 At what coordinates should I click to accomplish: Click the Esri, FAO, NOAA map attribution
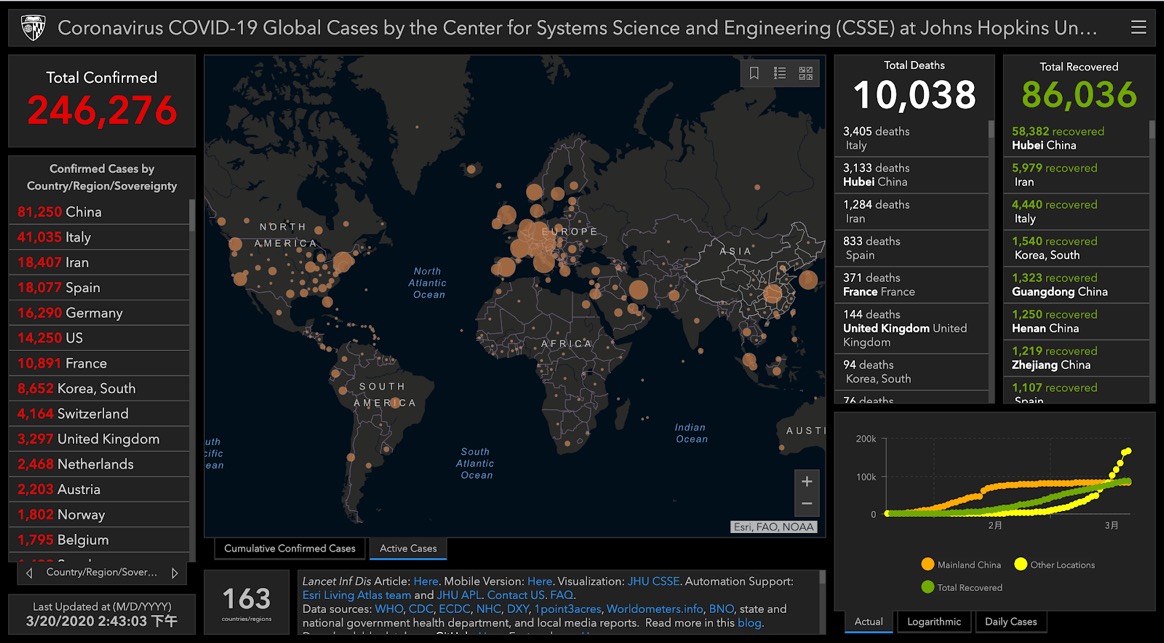click(774, 526)
